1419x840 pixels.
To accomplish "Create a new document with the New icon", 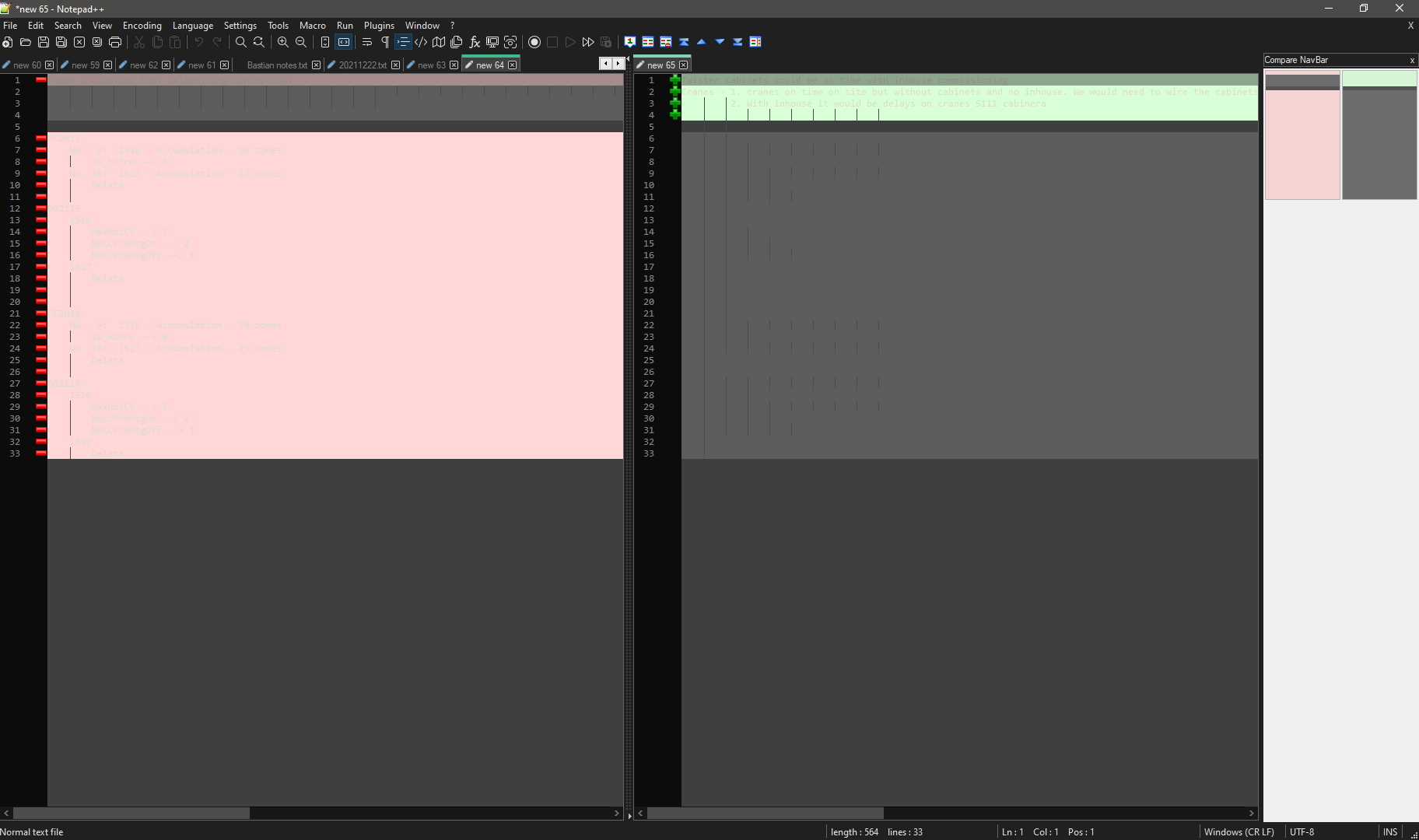I will click(x=8, y=42).
